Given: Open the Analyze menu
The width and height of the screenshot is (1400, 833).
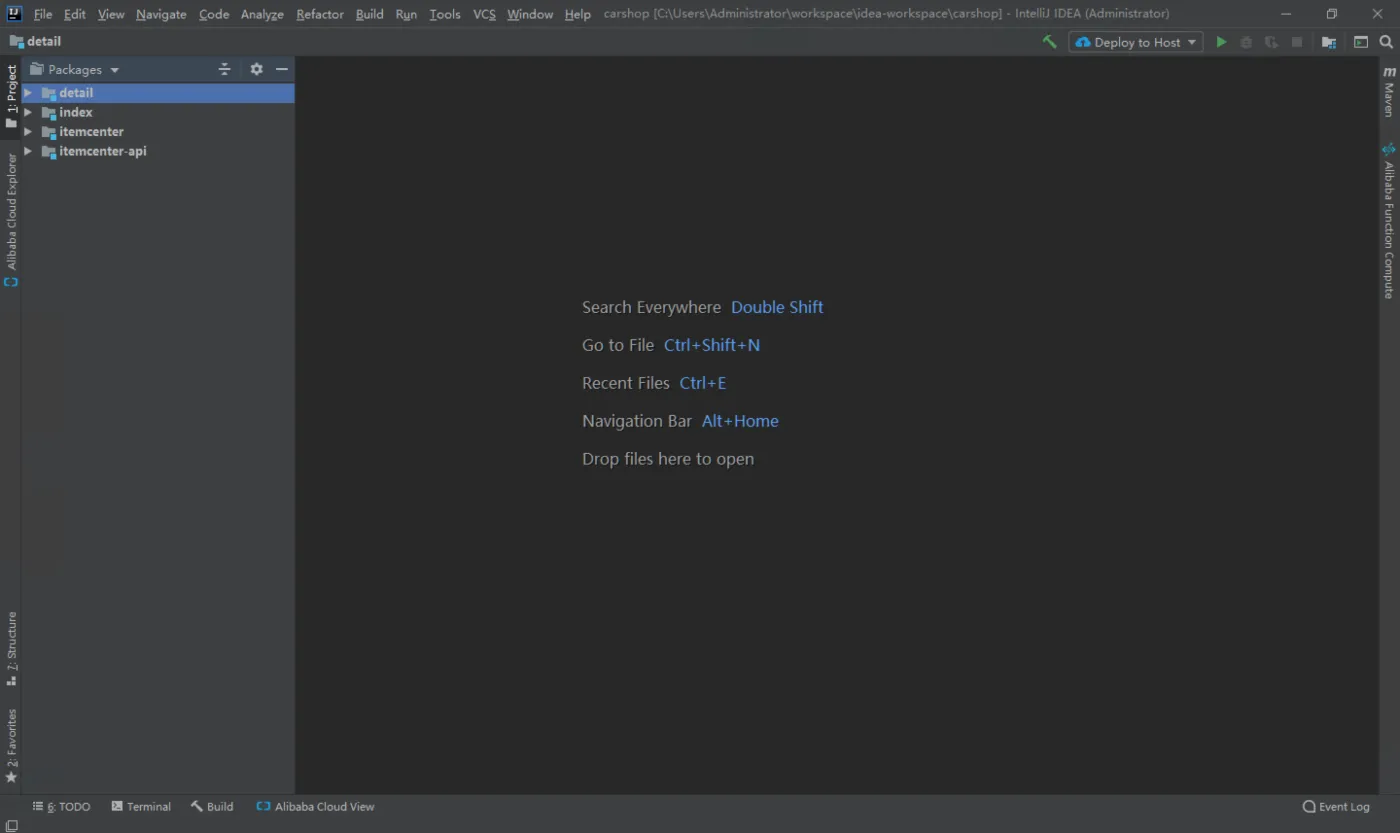Looking at the screenshot, I should tap(262, 14).
